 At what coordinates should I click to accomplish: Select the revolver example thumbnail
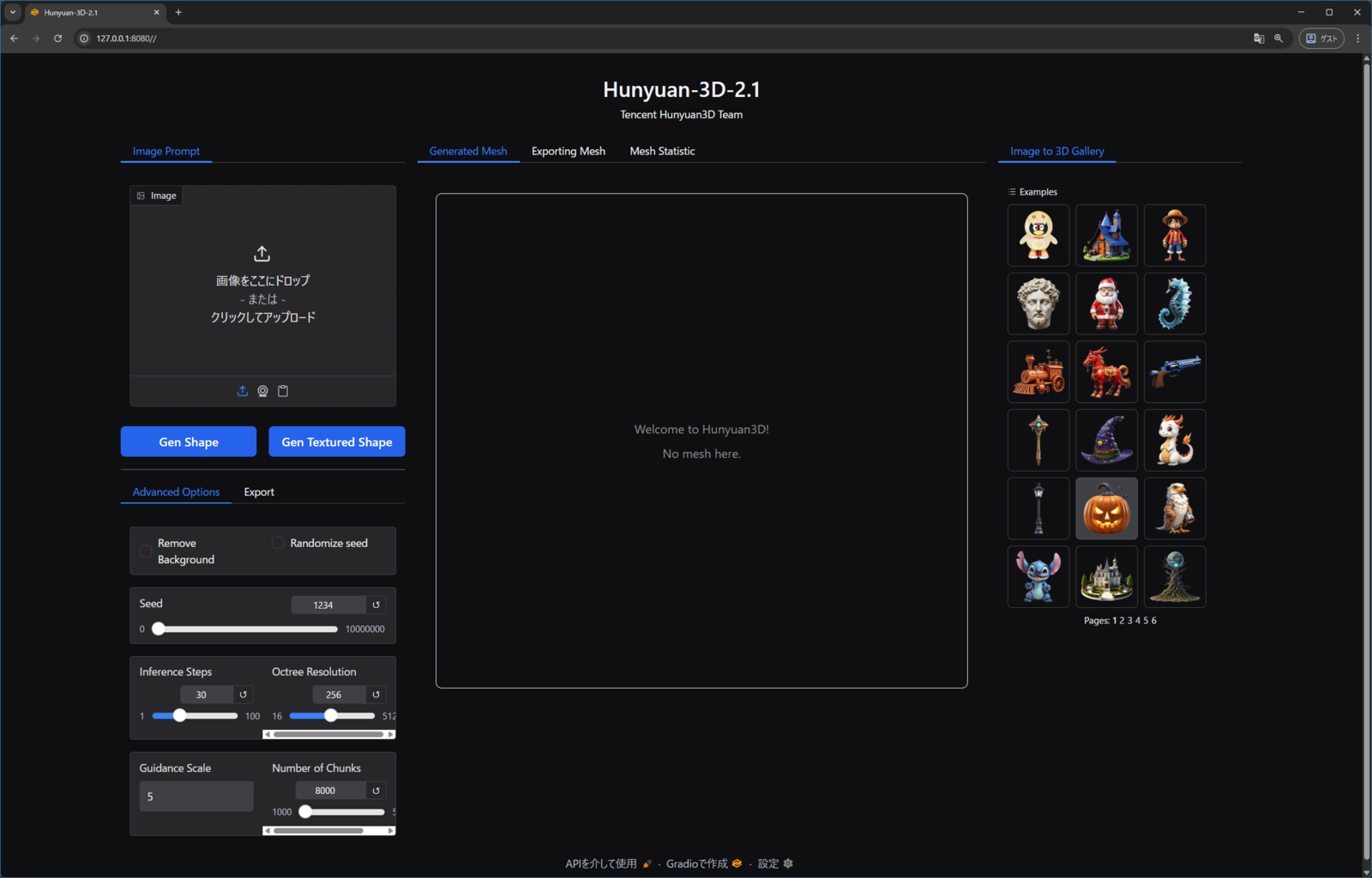point(1175,372)
